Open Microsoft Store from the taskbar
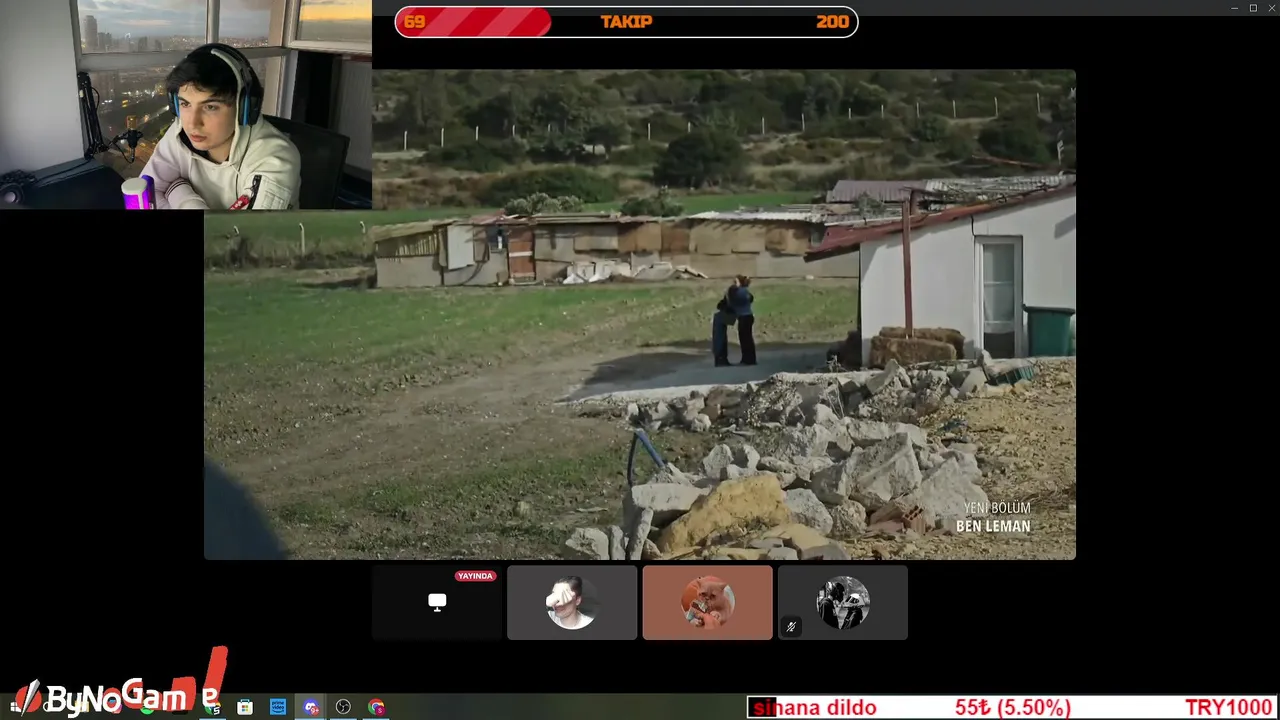Image resolution: width=1280 pixels, height=720 pixels. click(245, 707)
